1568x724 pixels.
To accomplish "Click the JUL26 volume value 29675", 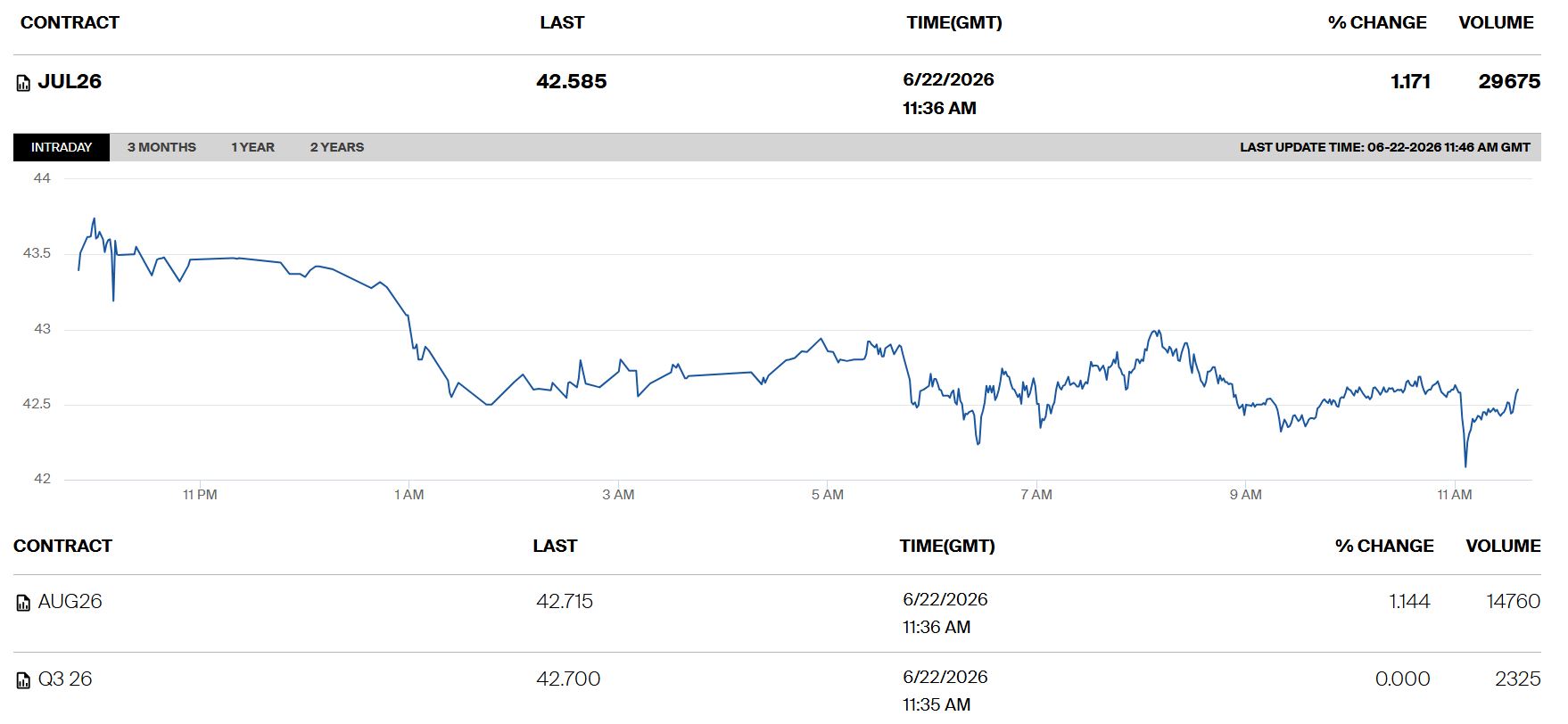I will tap(1509, 81).
